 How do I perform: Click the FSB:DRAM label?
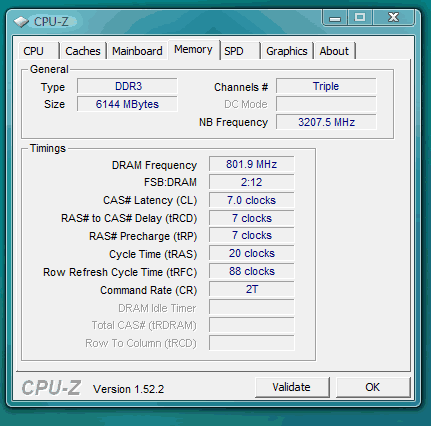click(x=170, y=183)
